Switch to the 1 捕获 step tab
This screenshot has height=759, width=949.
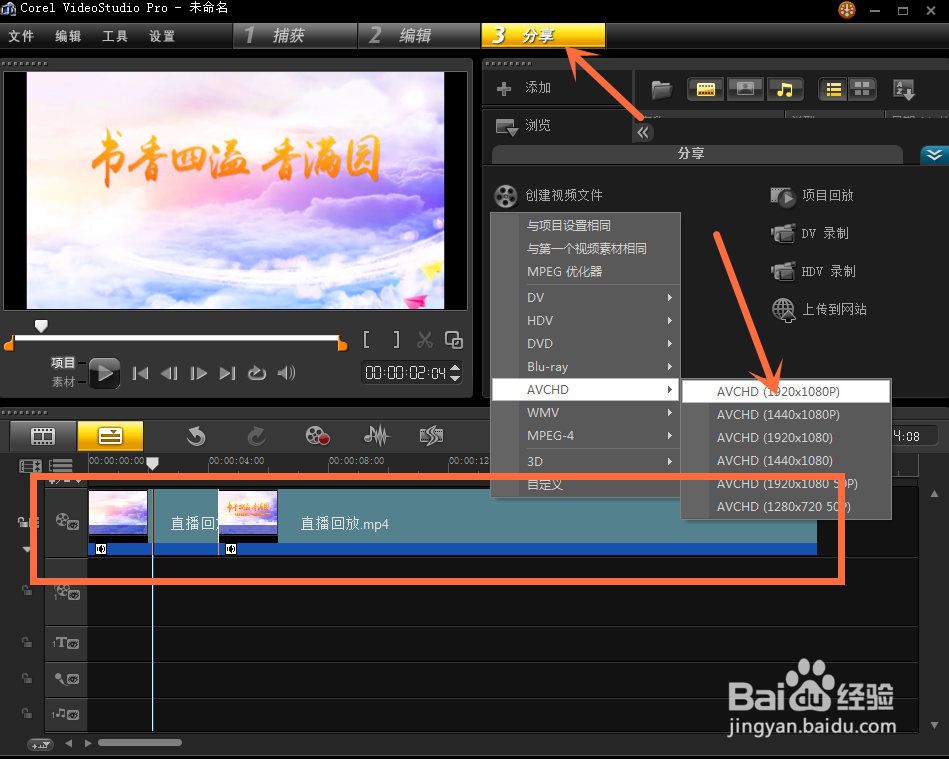(x=295, y=36)
